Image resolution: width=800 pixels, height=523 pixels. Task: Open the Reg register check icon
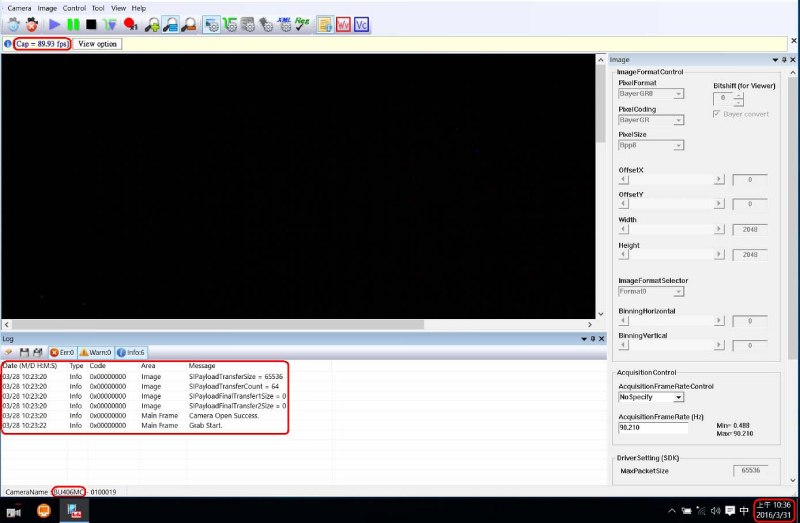tap(303, 24)
